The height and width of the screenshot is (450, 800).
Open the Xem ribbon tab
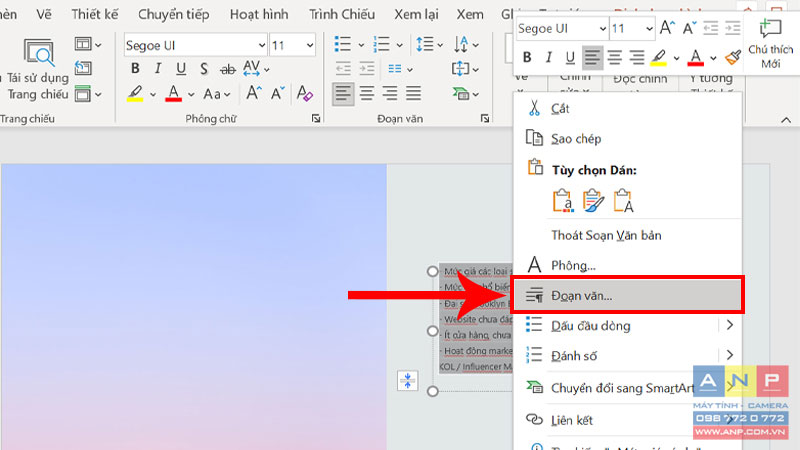470,14
